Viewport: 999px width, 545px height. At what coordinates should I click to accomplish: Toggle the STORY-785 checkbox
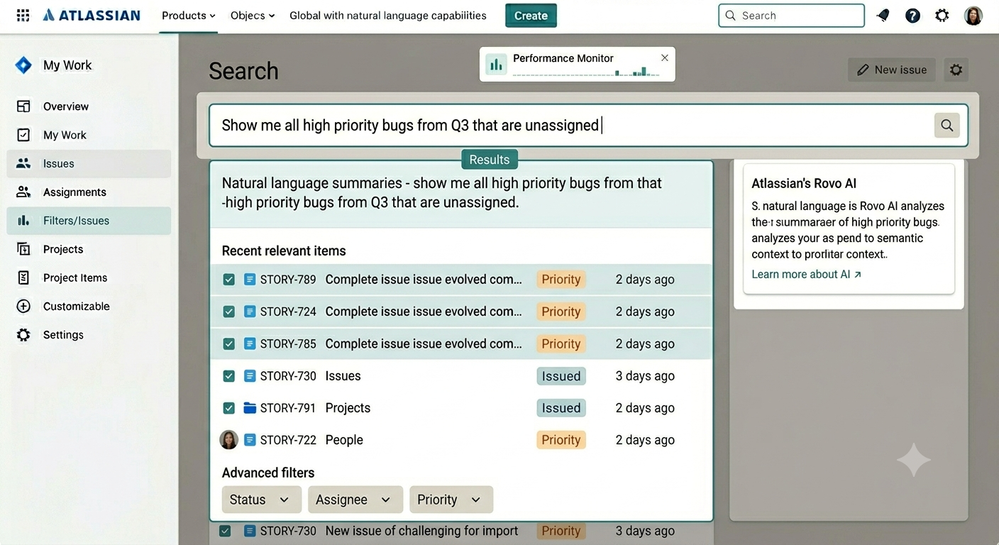click(x=229, y=344)
